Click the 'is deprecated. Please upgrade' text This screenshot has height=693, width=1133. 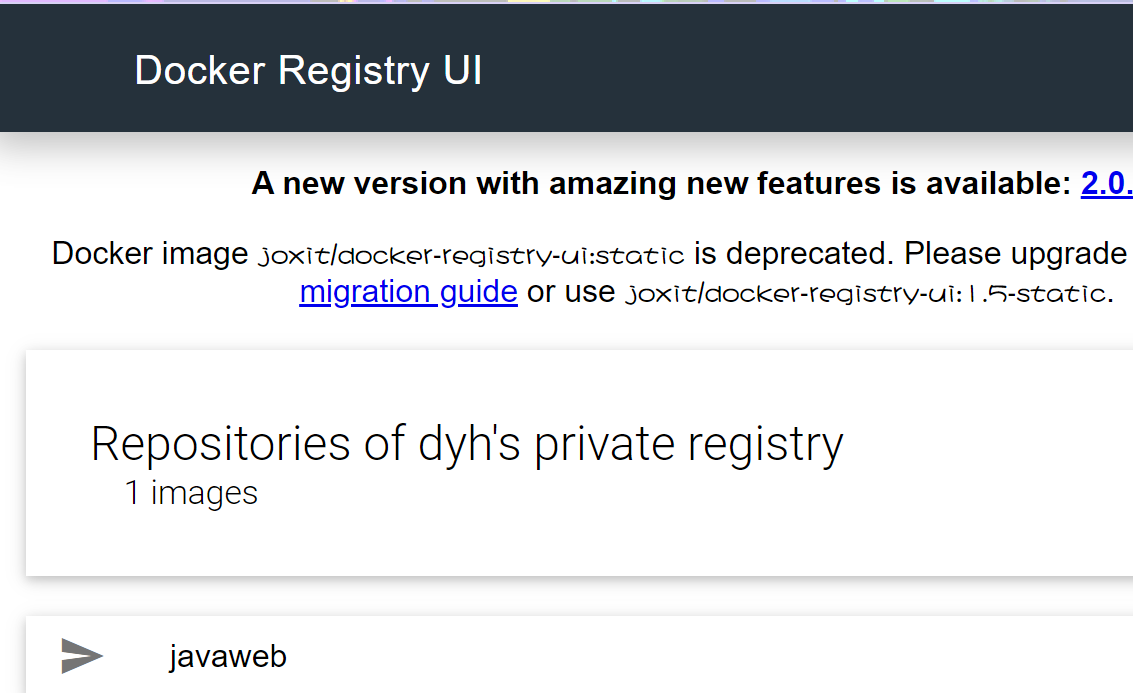point(910,254)
